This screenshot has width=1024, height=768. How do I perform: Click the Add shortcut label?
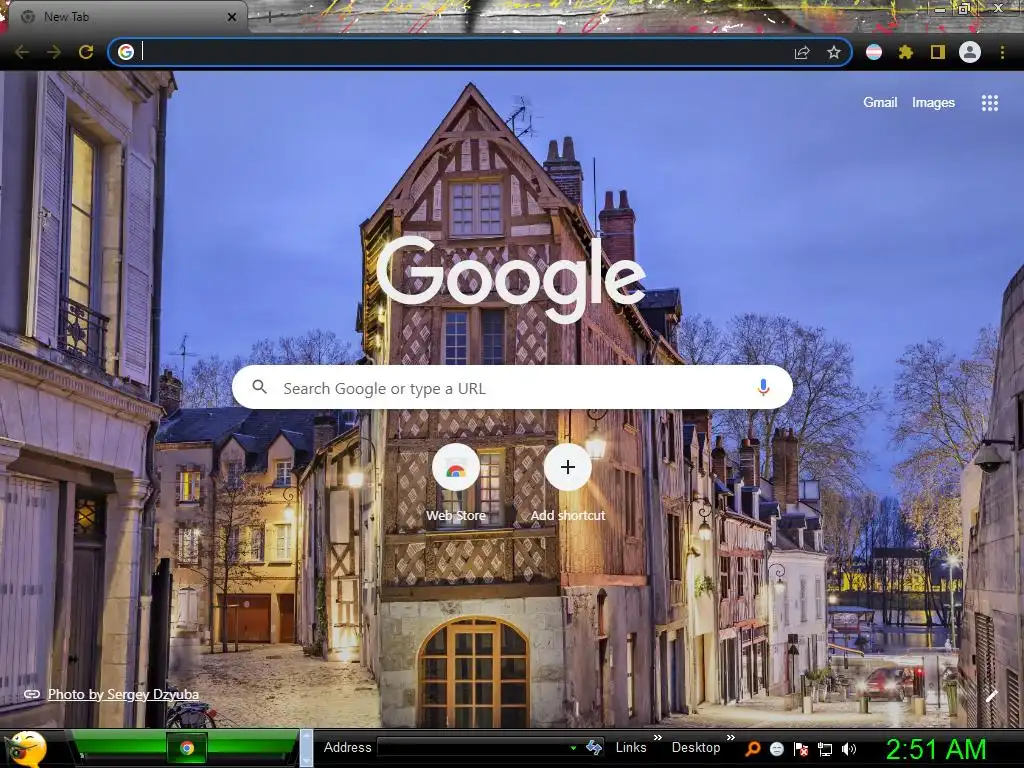568,515
